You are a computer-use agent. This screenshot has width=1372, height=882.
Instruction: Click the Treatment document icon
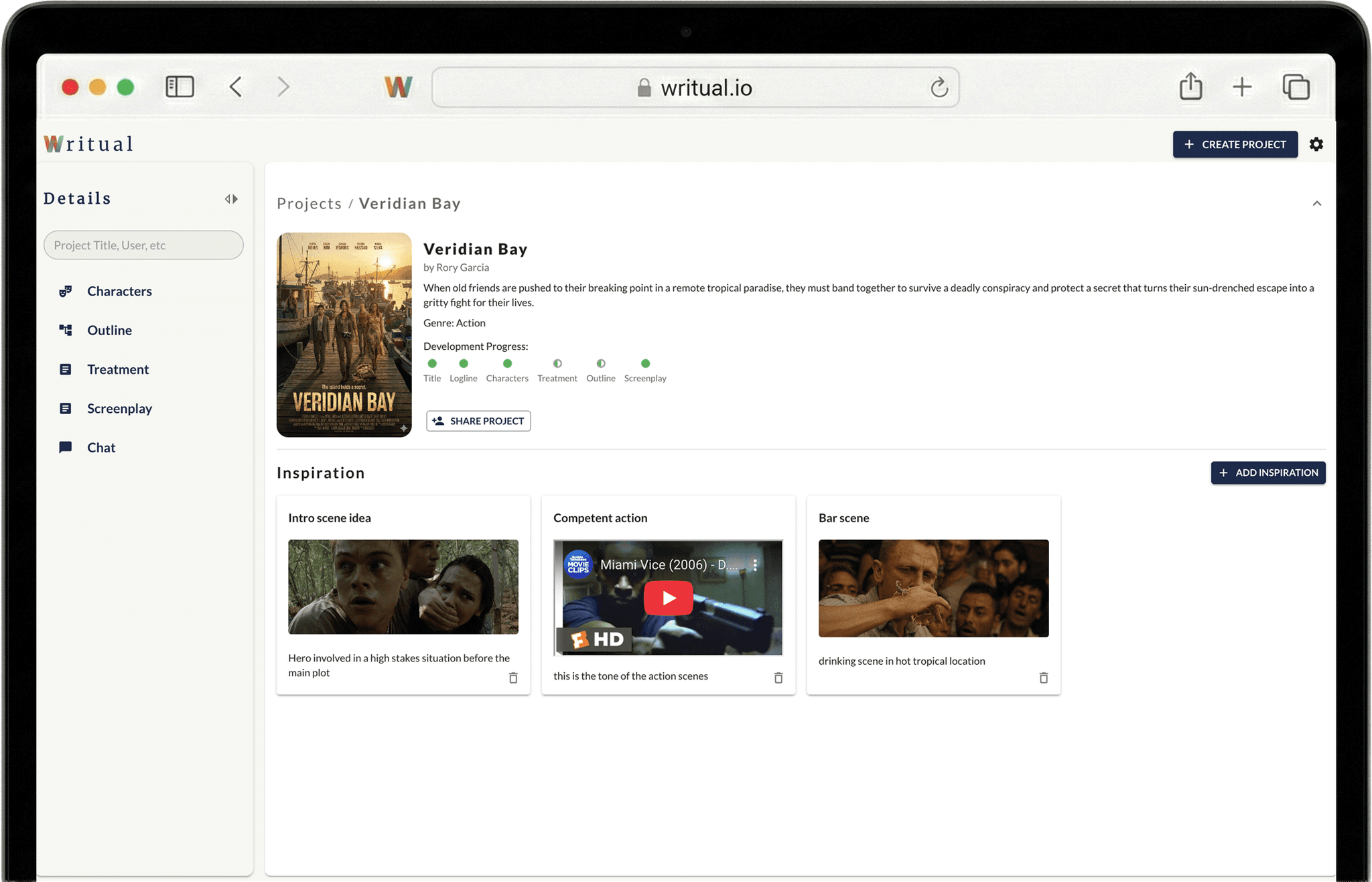coord(66,369)
